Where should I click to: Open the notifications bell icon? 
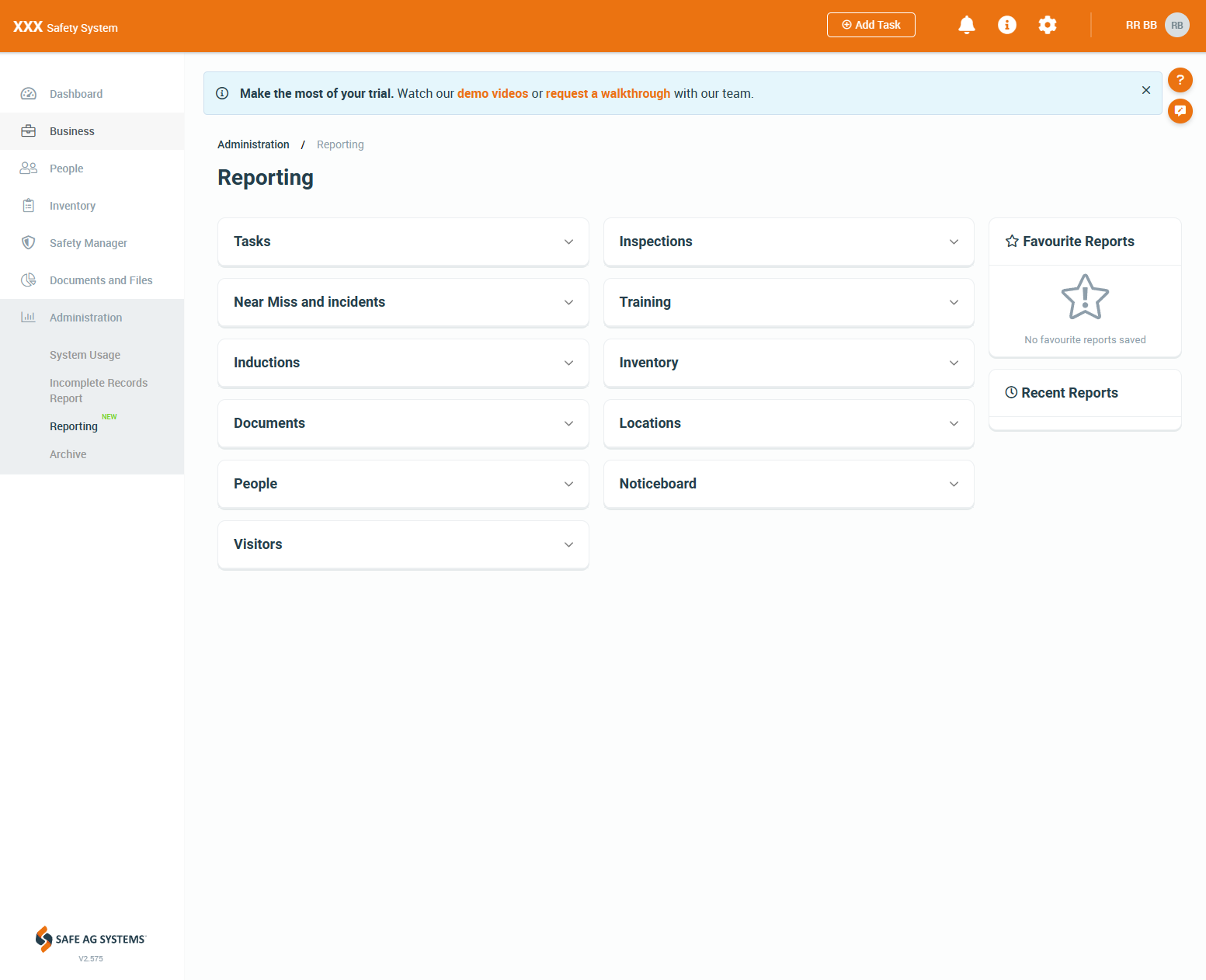[966, 25]
